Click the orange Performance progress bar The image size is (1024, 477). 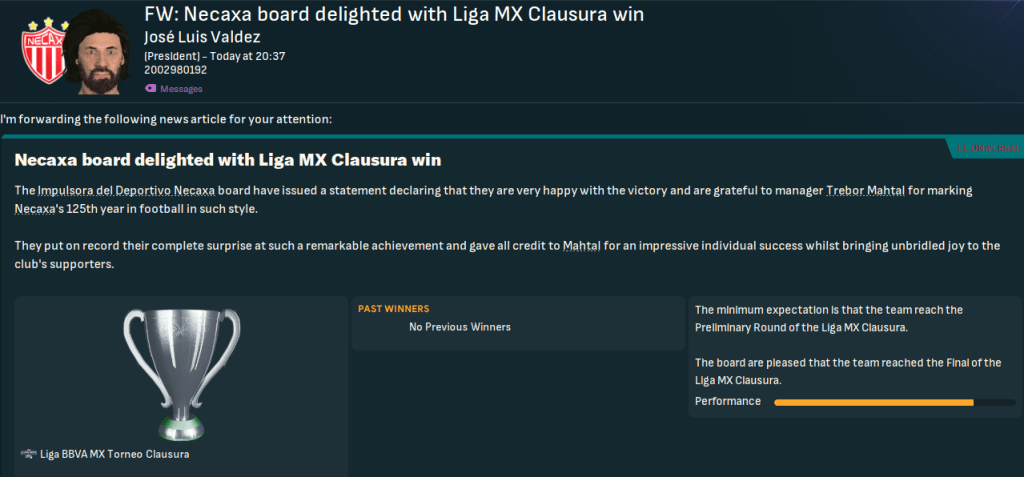tap(873, 402)
